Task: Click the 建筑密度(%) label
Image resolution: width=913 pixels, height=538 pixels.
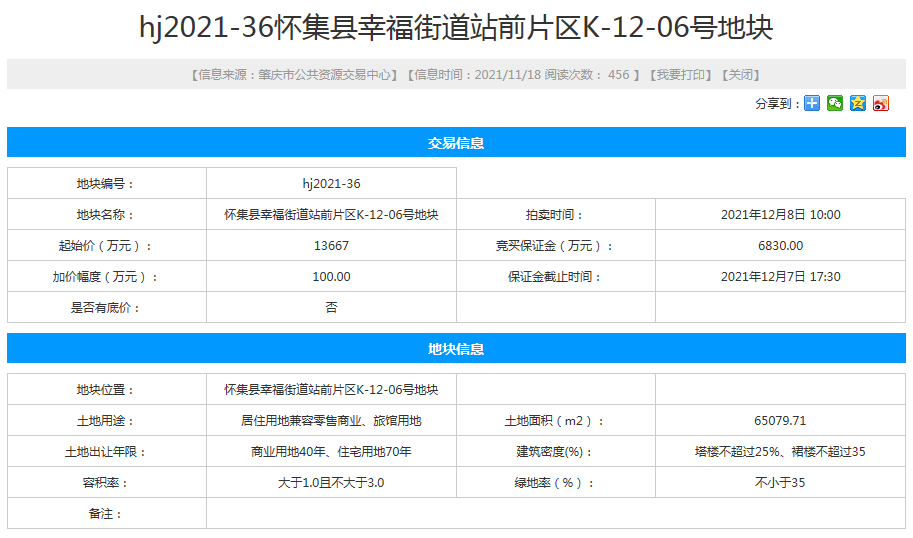Action: click(x=555, y=451)
